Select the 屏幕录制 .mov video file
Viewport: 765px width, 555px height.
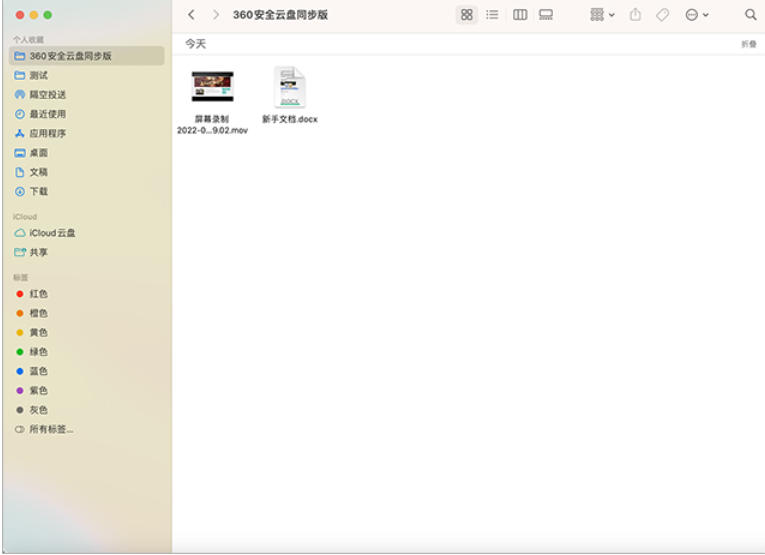click(x=212, y=88)
